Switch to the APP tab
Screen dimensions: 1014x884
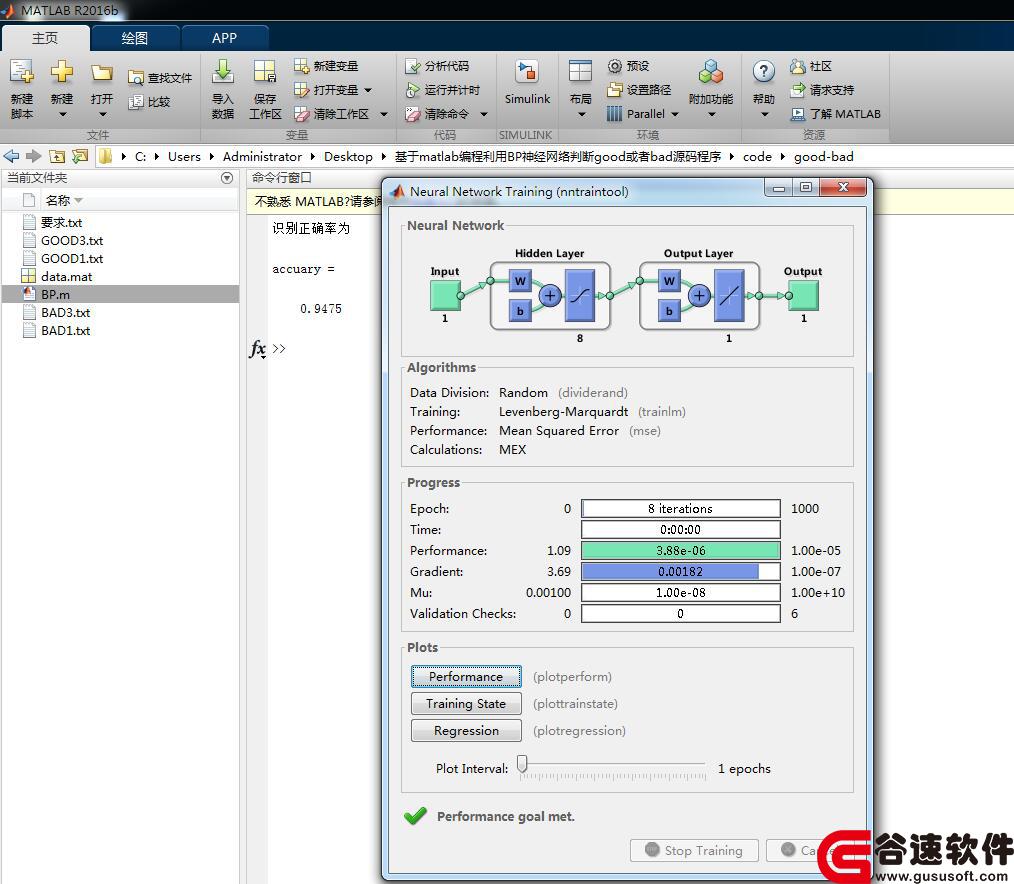tap(224, 38)
